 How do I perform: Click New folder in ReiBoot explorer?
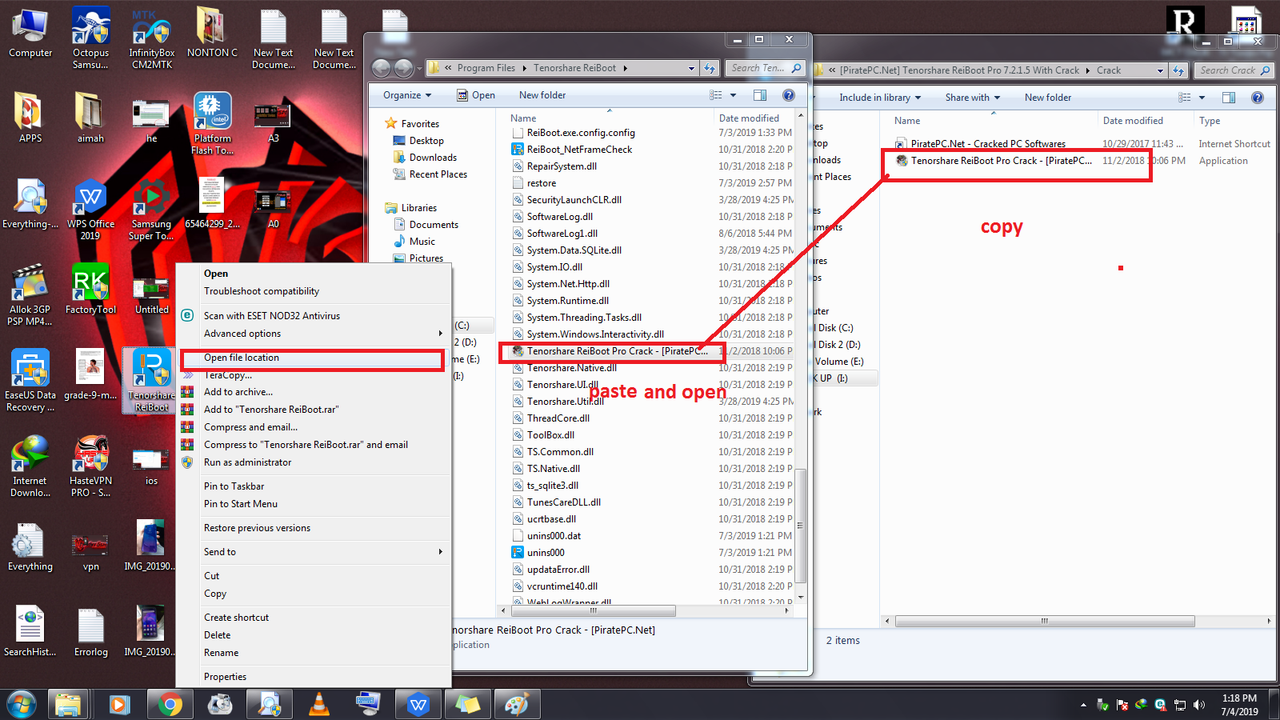pos(542,95)
